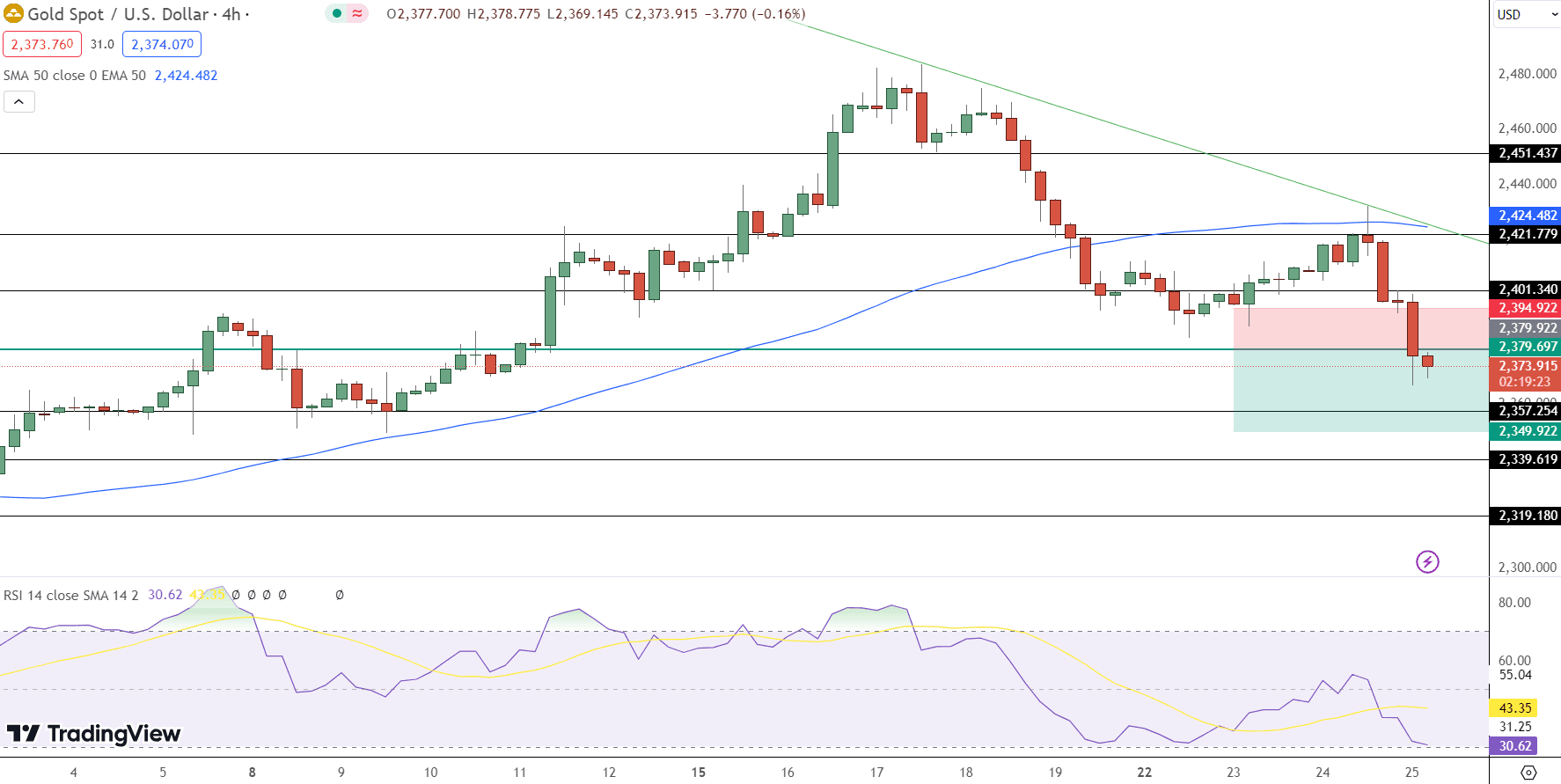Click date 22 on the time axis

tap(1144, 773)
